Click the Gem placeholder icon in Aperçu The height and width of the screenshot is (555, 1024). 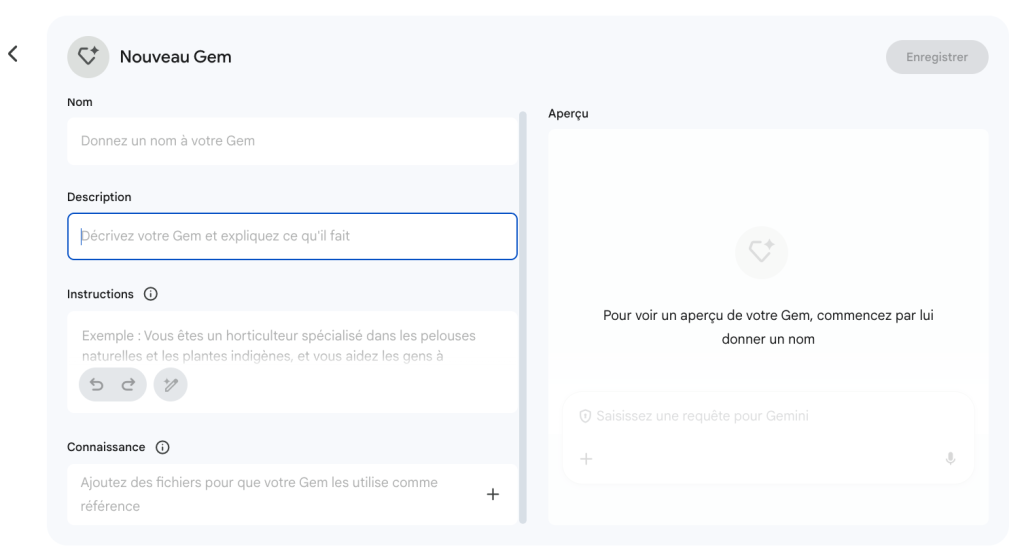tap(761, 253)
